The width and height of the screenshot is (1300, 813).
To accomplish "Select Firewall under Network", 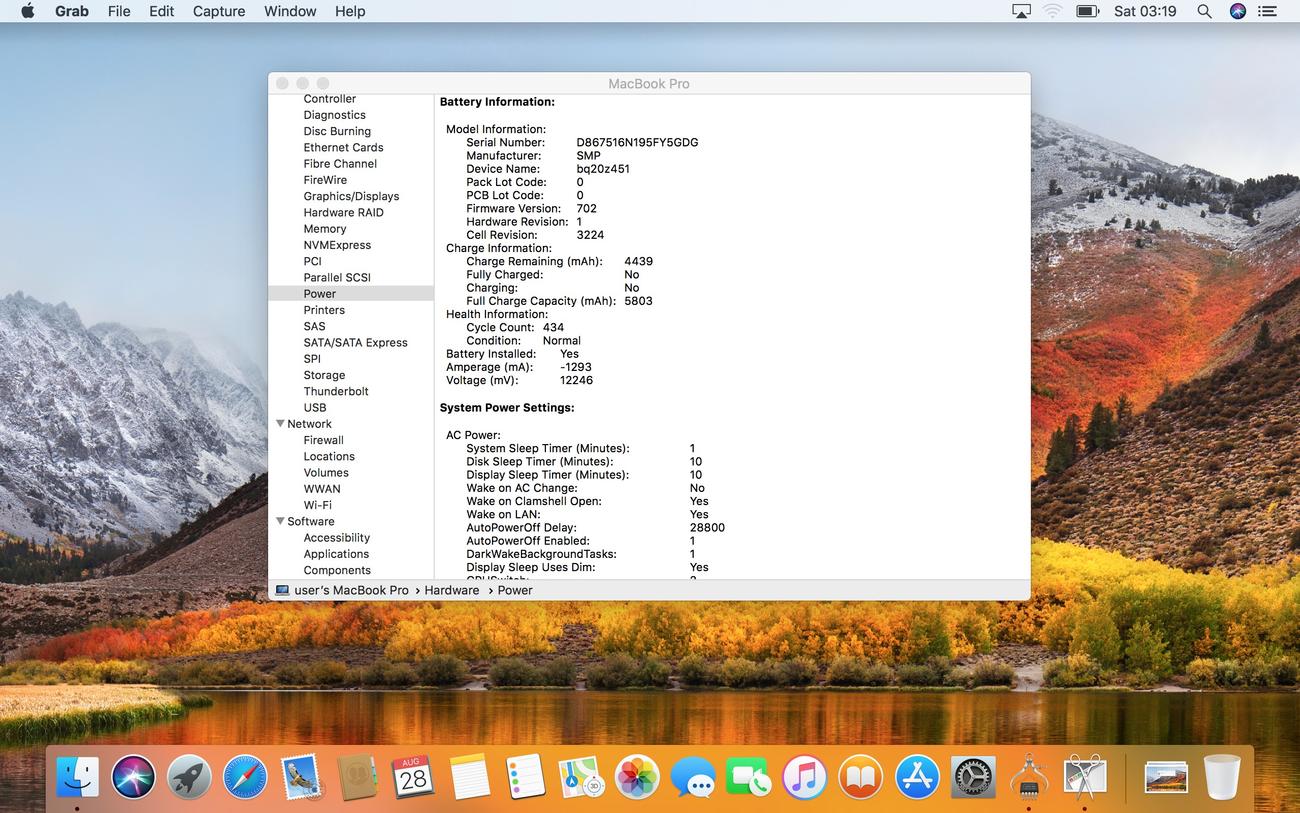I will click(x=323, y=440).
